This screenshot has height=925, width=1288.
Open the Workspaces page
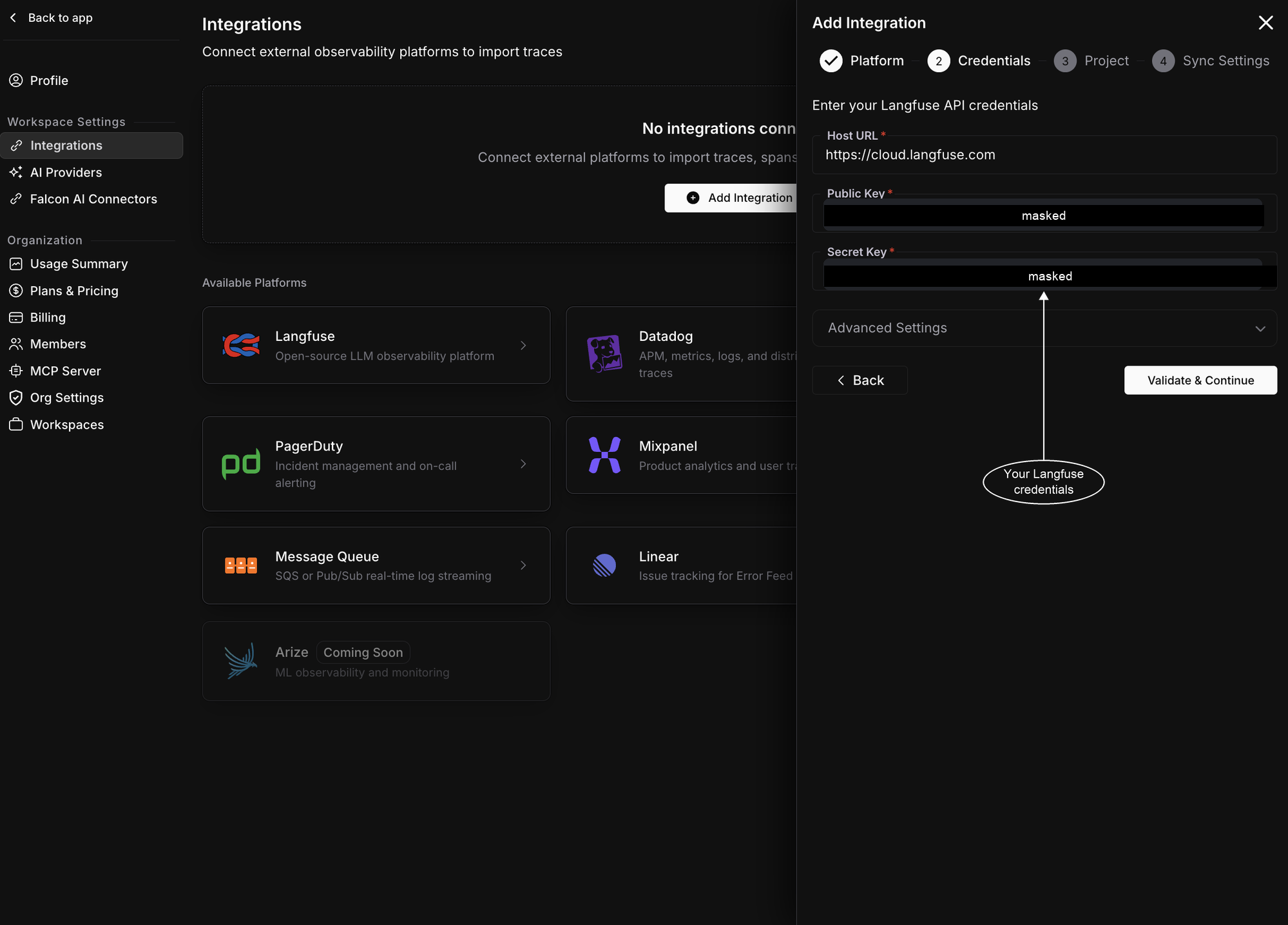(91, 425)
